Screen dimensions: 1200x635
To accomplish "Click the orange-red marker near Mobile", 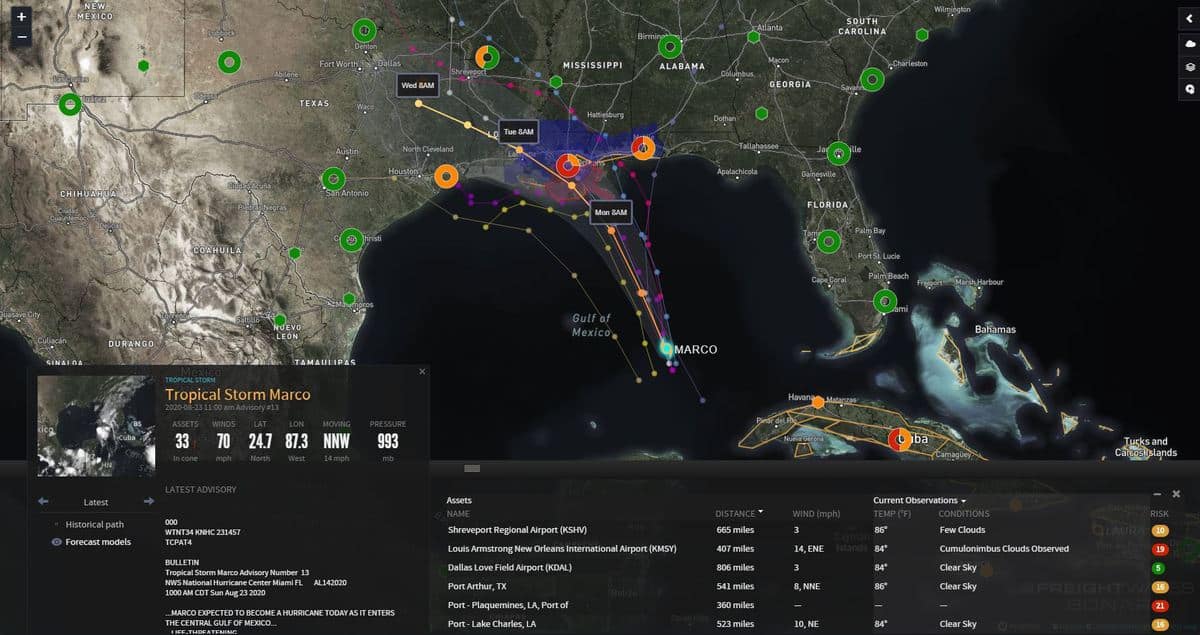I will coord(643,149).
